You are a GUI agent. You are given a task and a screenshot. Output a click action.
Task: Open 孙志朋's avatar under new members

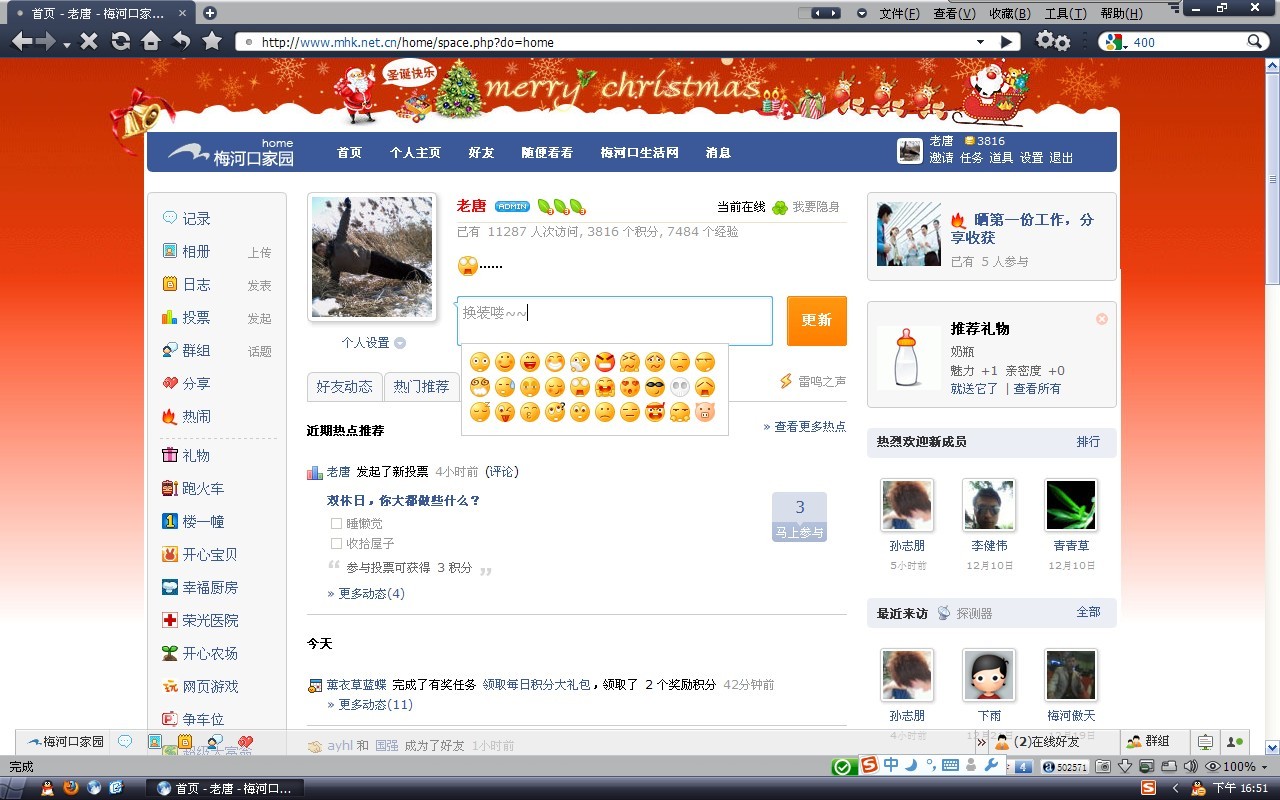pyautogui.click(x=907, y=505)
